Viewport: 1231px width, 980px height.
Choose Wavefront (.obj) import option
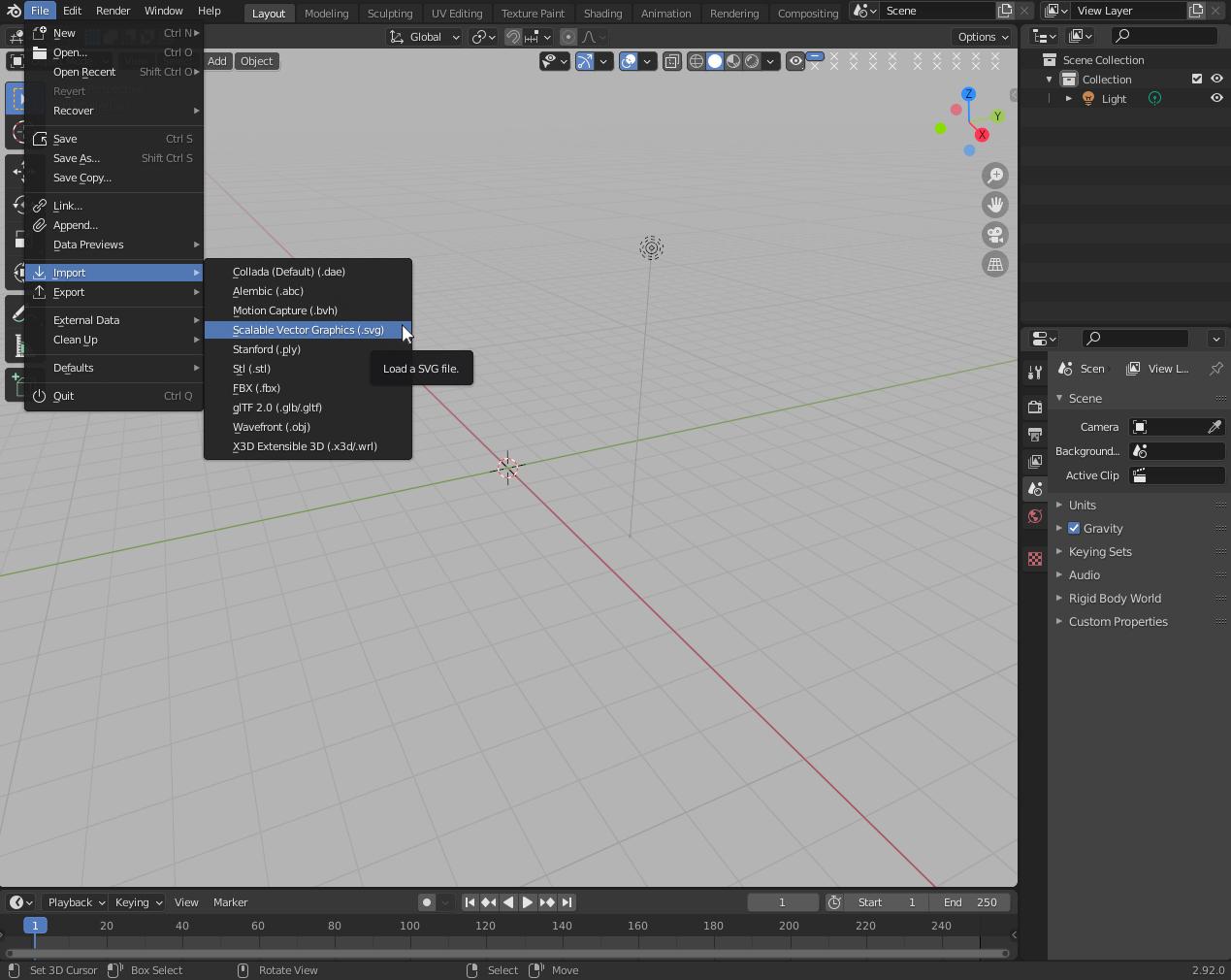pyautogui.click(x=308, y=427)
